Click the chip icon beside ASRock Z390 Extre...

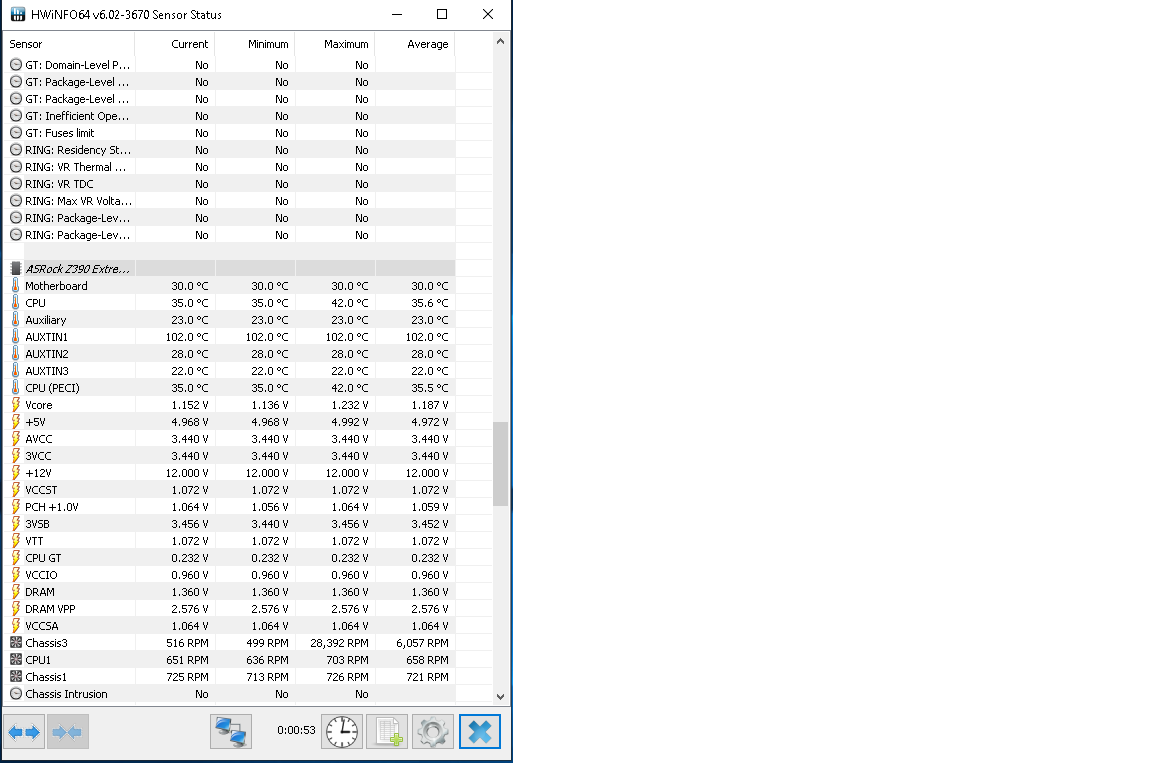point(15,269)
